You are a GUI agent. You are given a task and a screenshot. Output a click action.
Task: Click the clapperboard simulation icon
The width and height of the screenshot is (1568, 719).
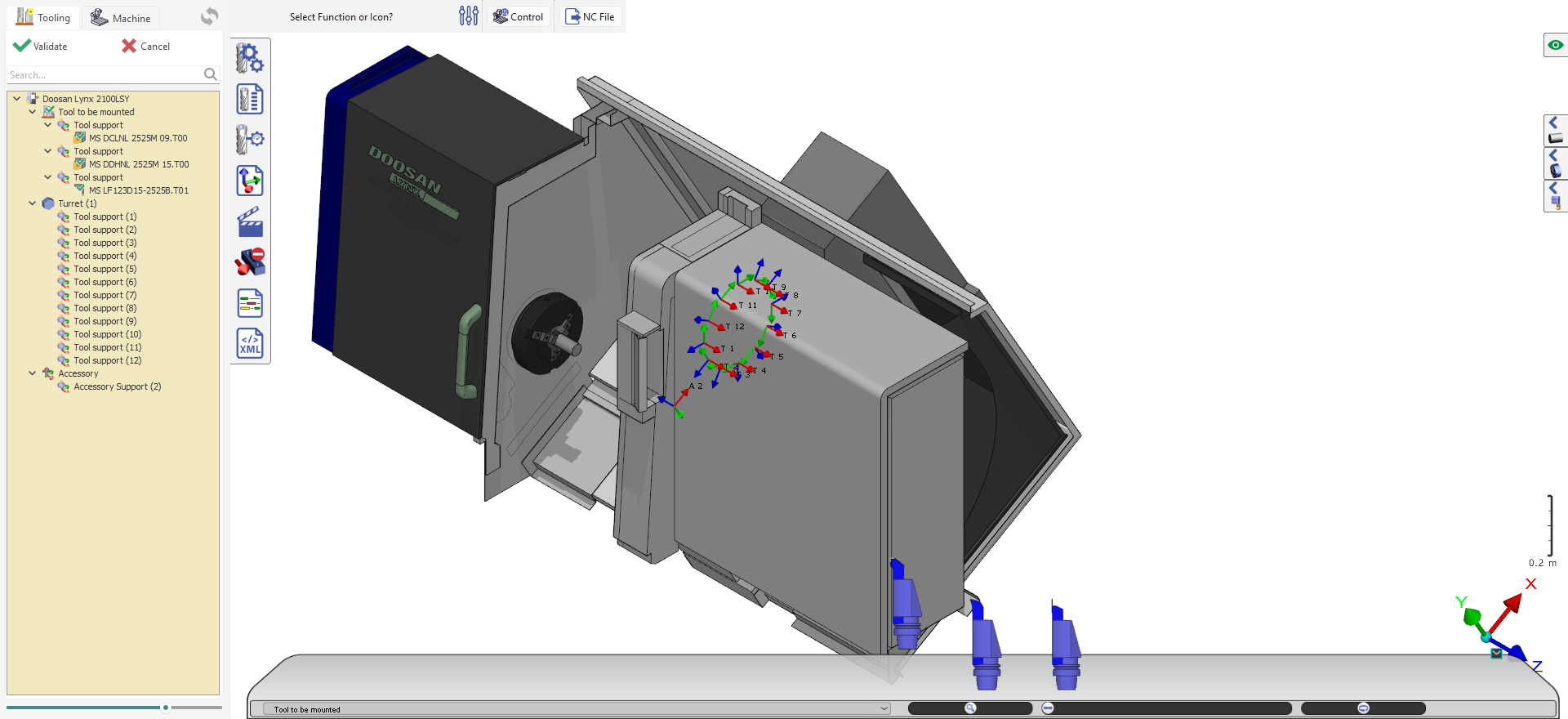click(250, 222)
